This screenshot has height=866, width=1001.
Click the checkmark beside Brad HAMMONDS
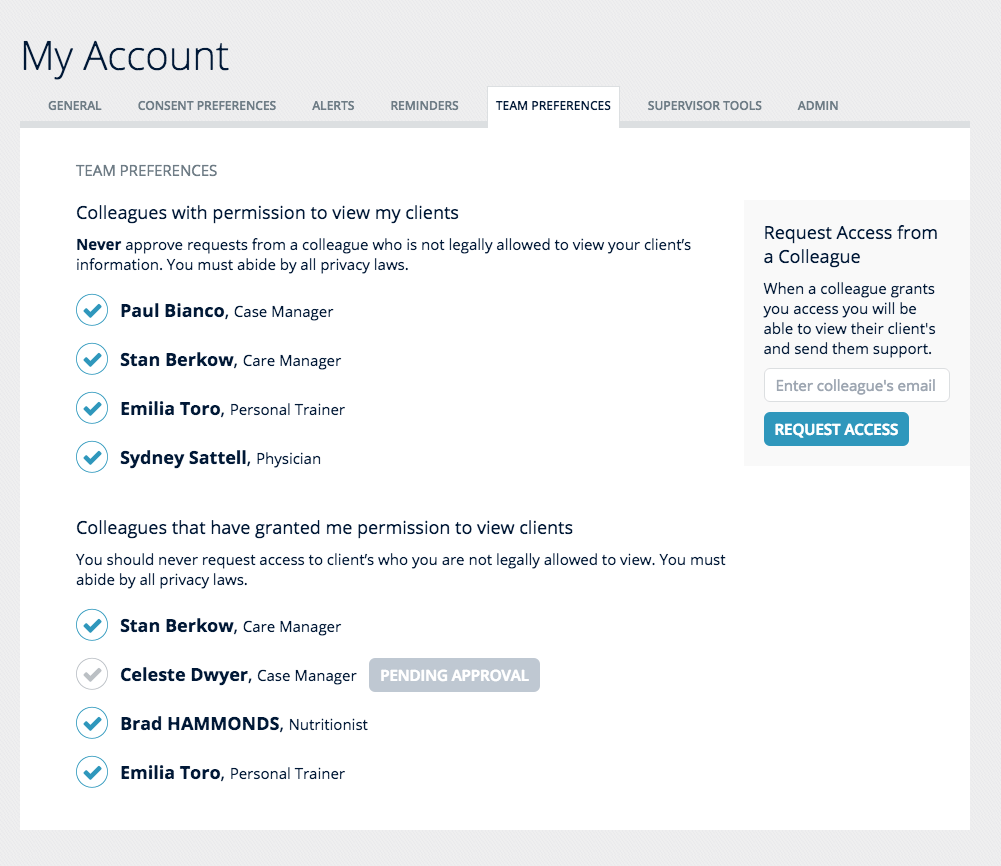point(91,723)
